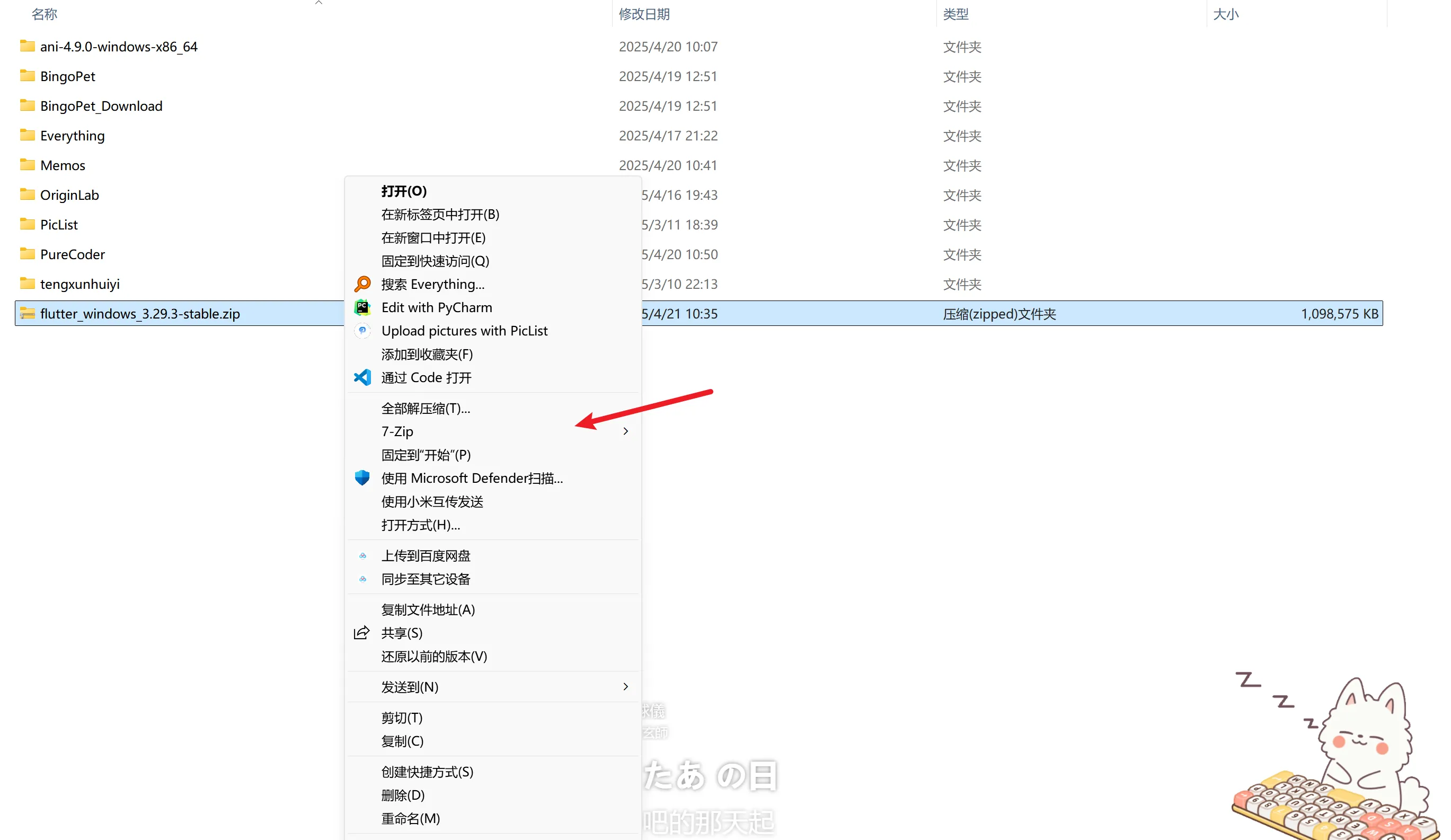This screenshot has width=1451, height=840.
Task: Click the Everything search magnifier icon
Action: pos(362,284)
